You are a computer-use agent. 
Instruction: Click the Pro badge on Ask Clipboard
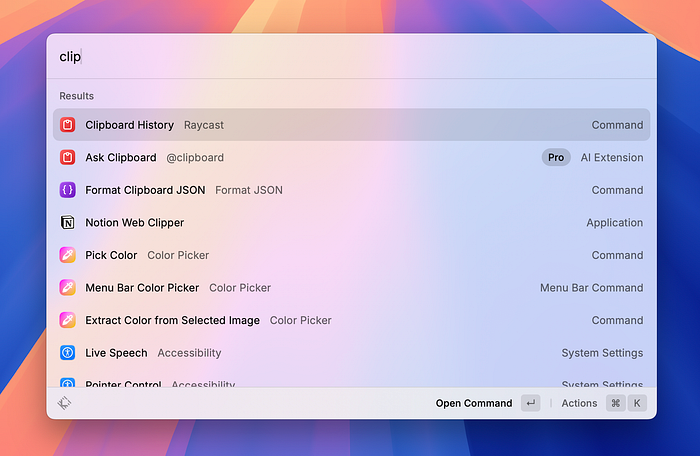point(556,157)
